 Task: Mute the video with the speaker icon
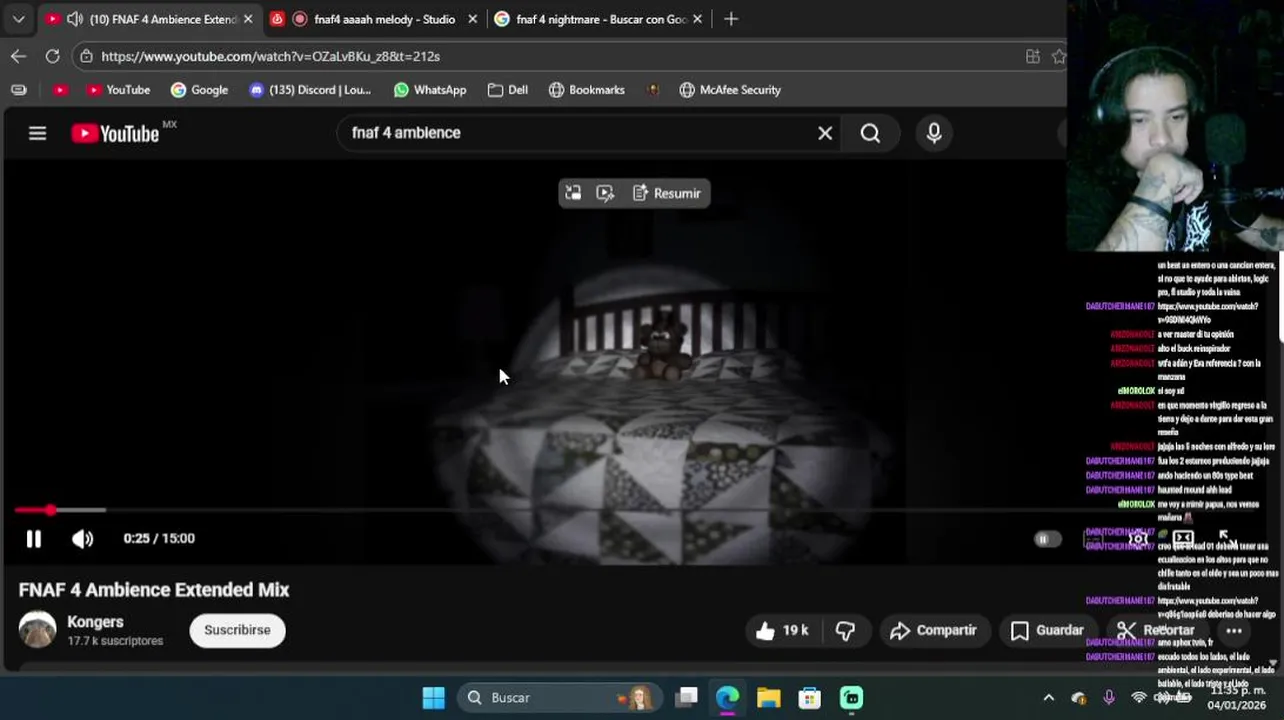click(83, 539)
